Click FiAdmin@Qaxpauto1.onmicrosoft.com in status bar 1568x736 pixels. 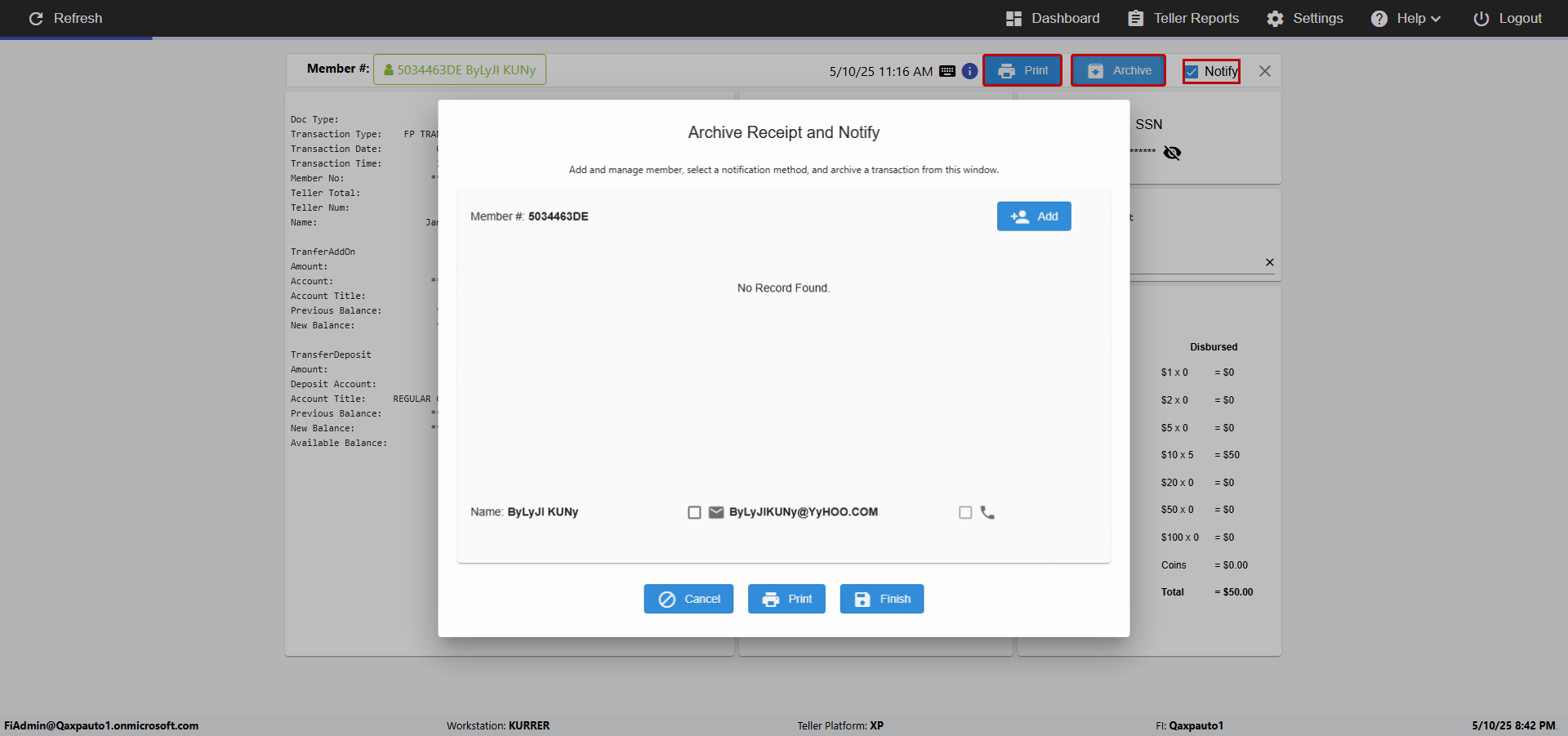pos(101,725)
